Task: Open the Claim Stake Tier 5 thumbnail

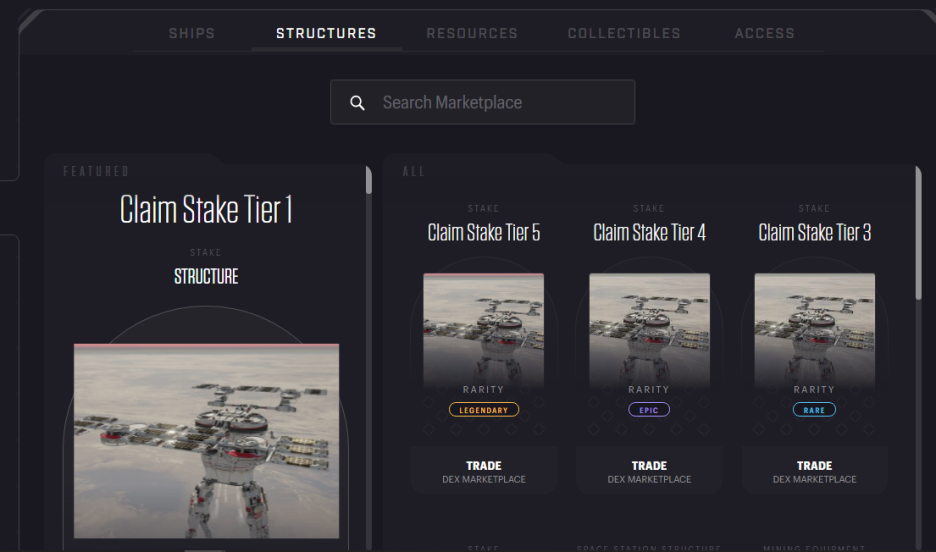Action: tap(484, 332)
